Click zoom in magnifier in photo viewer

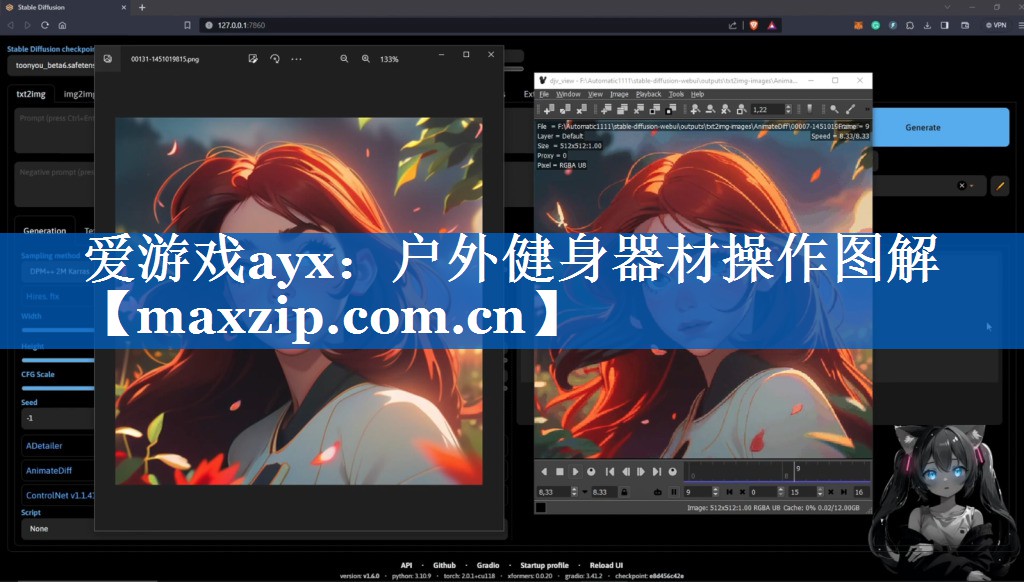point(366,59)
